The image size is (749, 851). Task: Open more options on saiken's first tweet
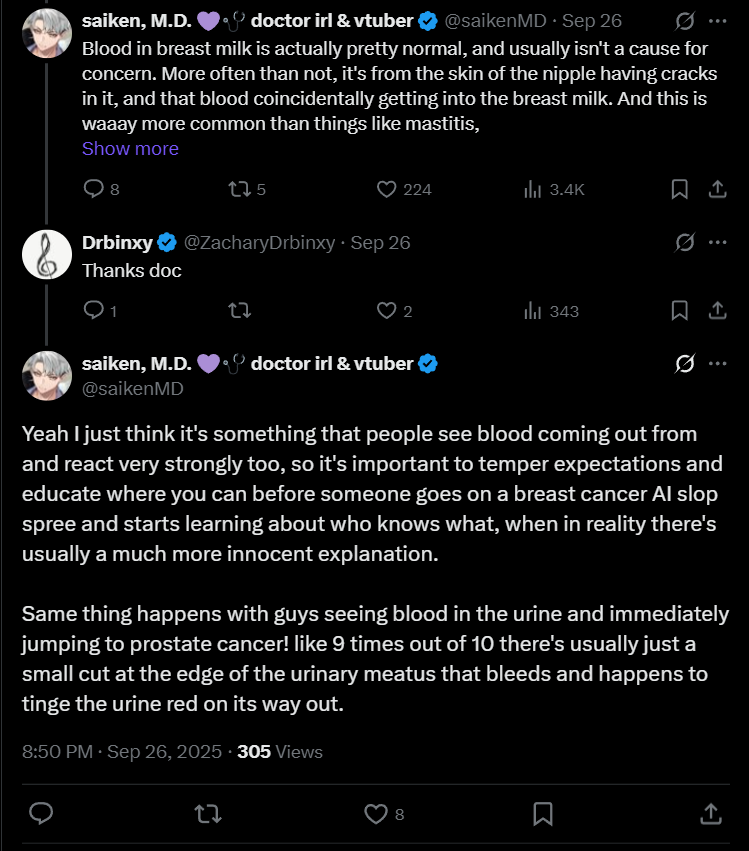point(717,20)
